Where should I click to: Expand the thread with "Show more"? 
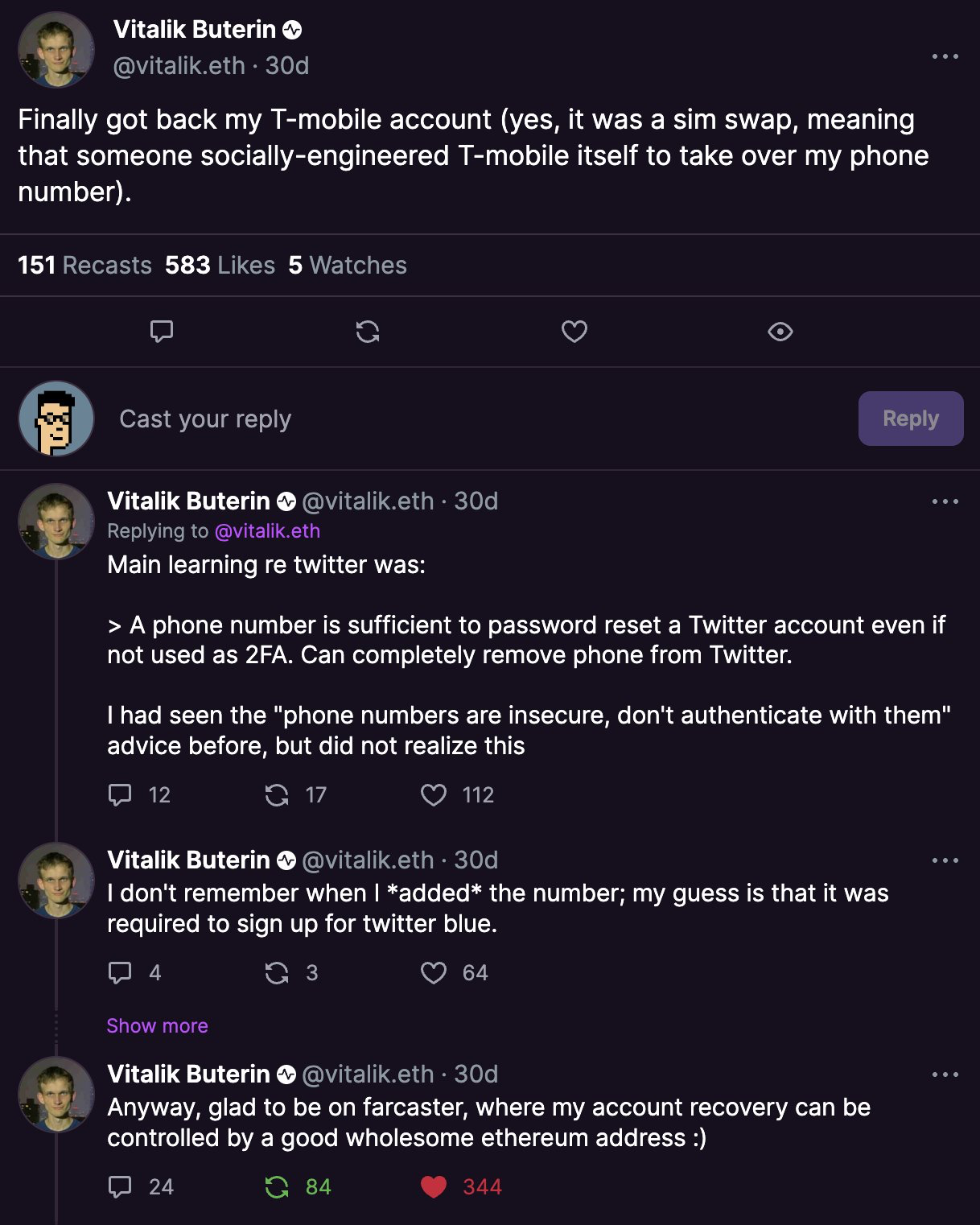[x=158, y=1026]
